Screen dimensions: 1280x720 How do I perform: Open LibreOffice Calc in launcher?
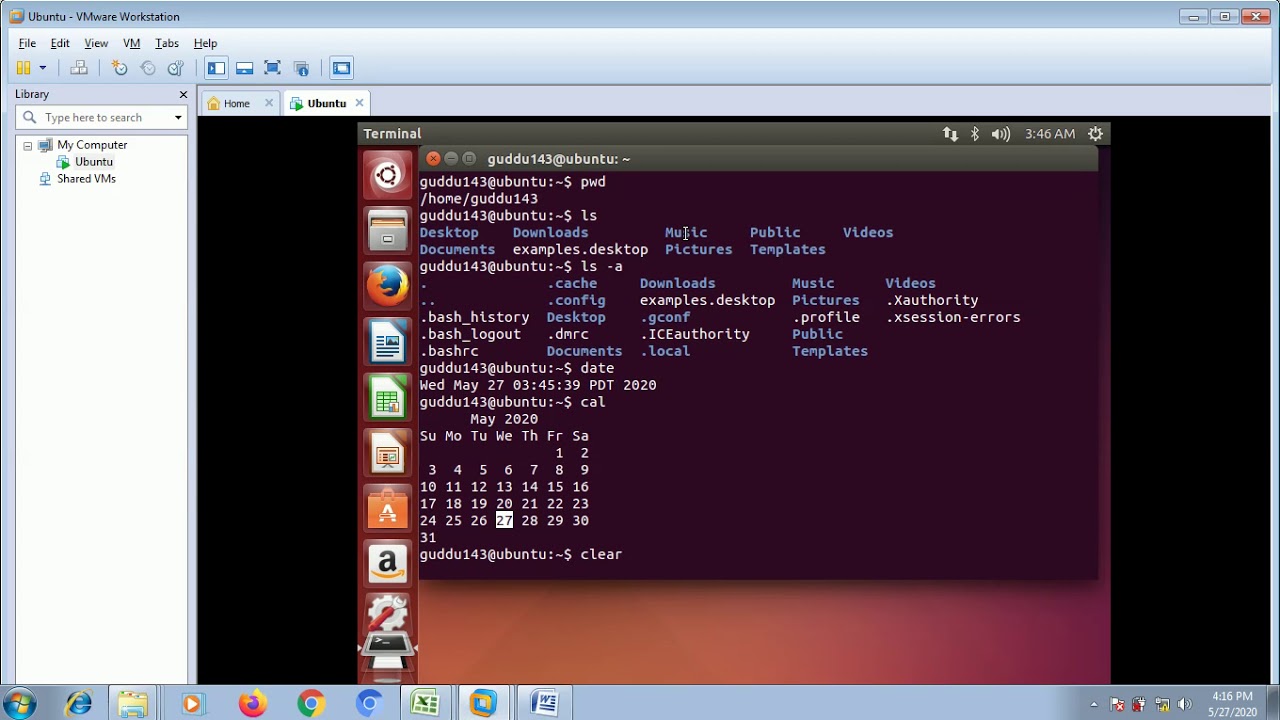click(387, 398)
